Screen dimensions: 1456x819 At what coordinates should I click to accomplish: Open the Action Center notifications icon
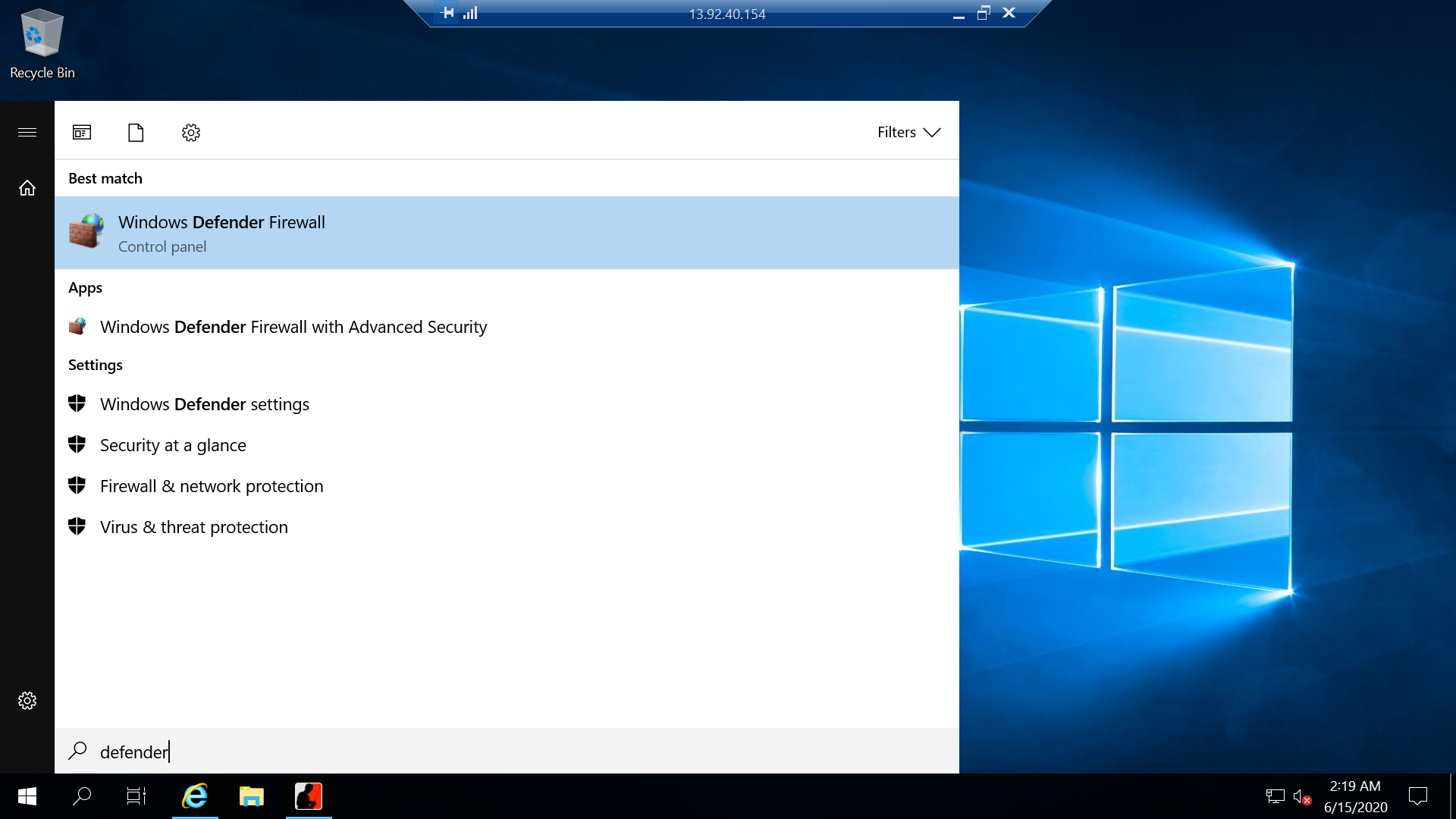click(x=1418, y=796)
